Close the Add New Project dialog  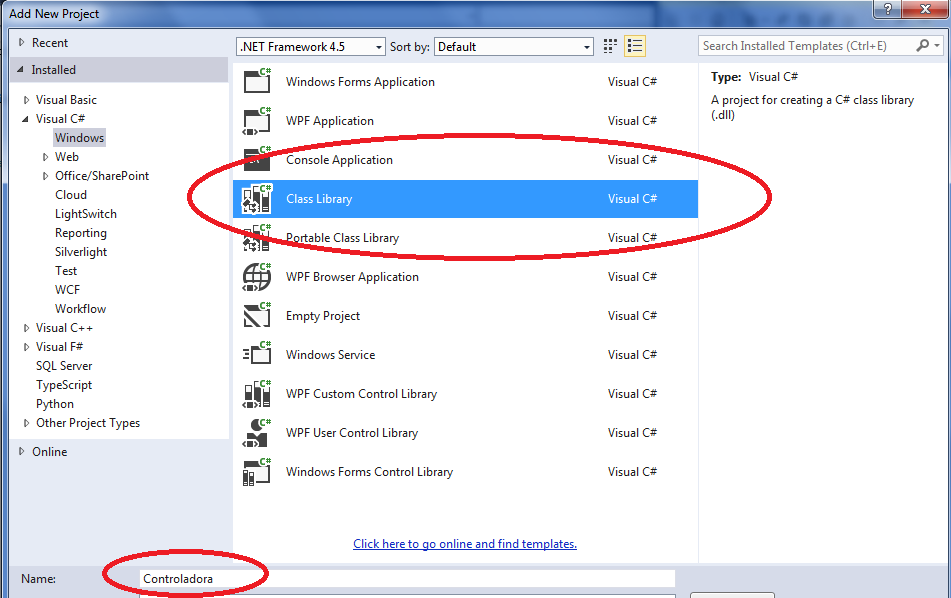tap(926, 9)
